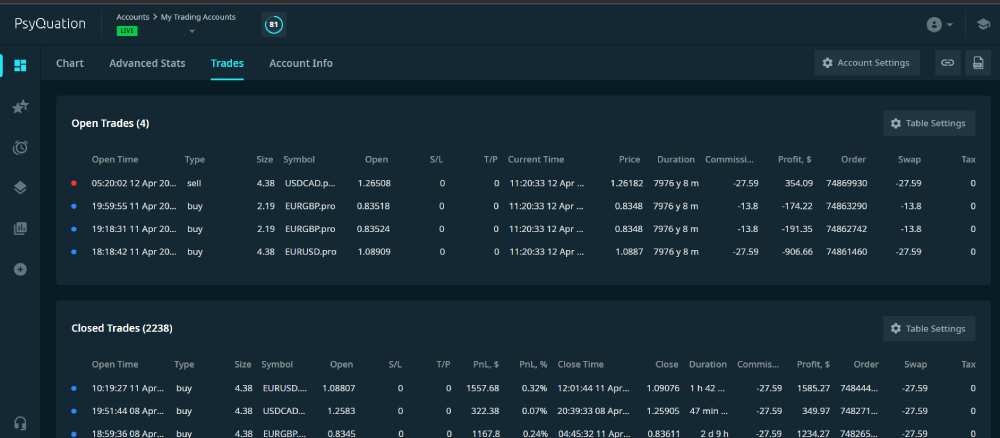
Task: Open the bar chart reports sidebar icon
Action: [x=20, y=228]
